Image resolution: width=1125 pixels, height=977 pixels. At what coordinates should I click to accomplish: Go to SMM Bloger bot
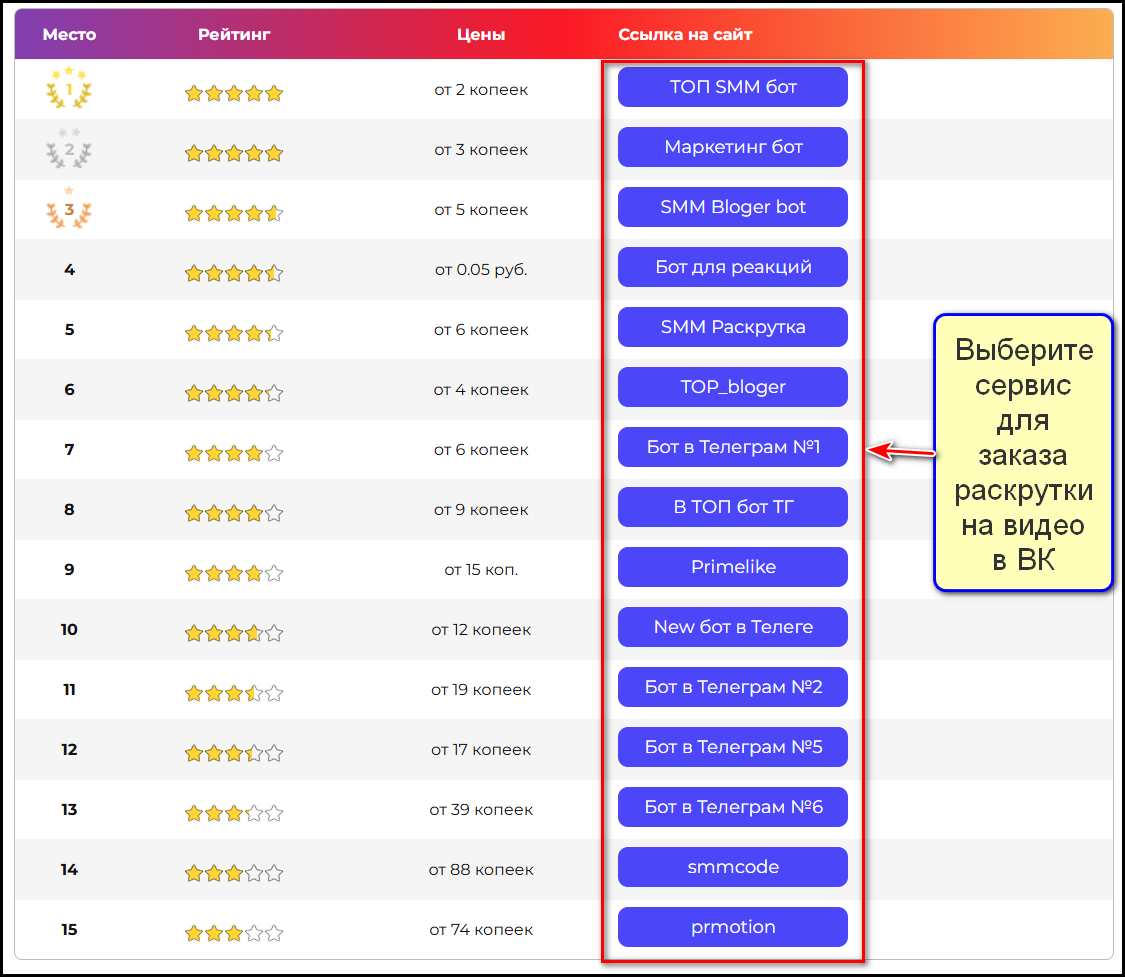733,207
